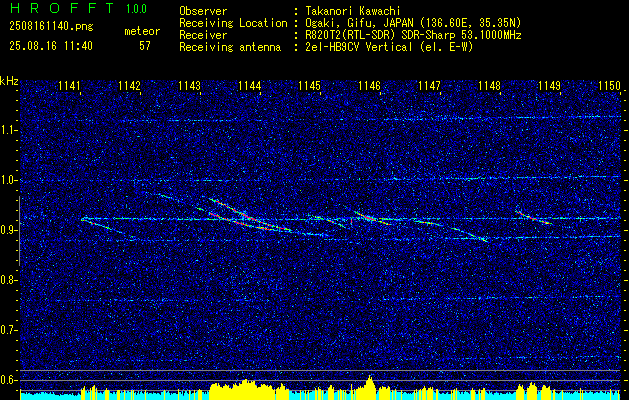
Task: Select the R820T2(RTL-SDR) SDR-Sharp receiver text
Action: coord(413,35)
